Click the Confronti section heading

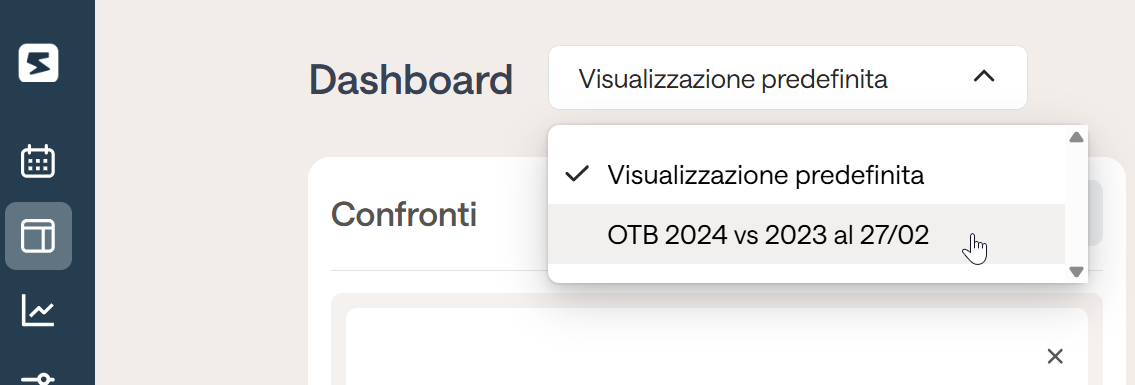pyautogui.click(x=403, y=214)
